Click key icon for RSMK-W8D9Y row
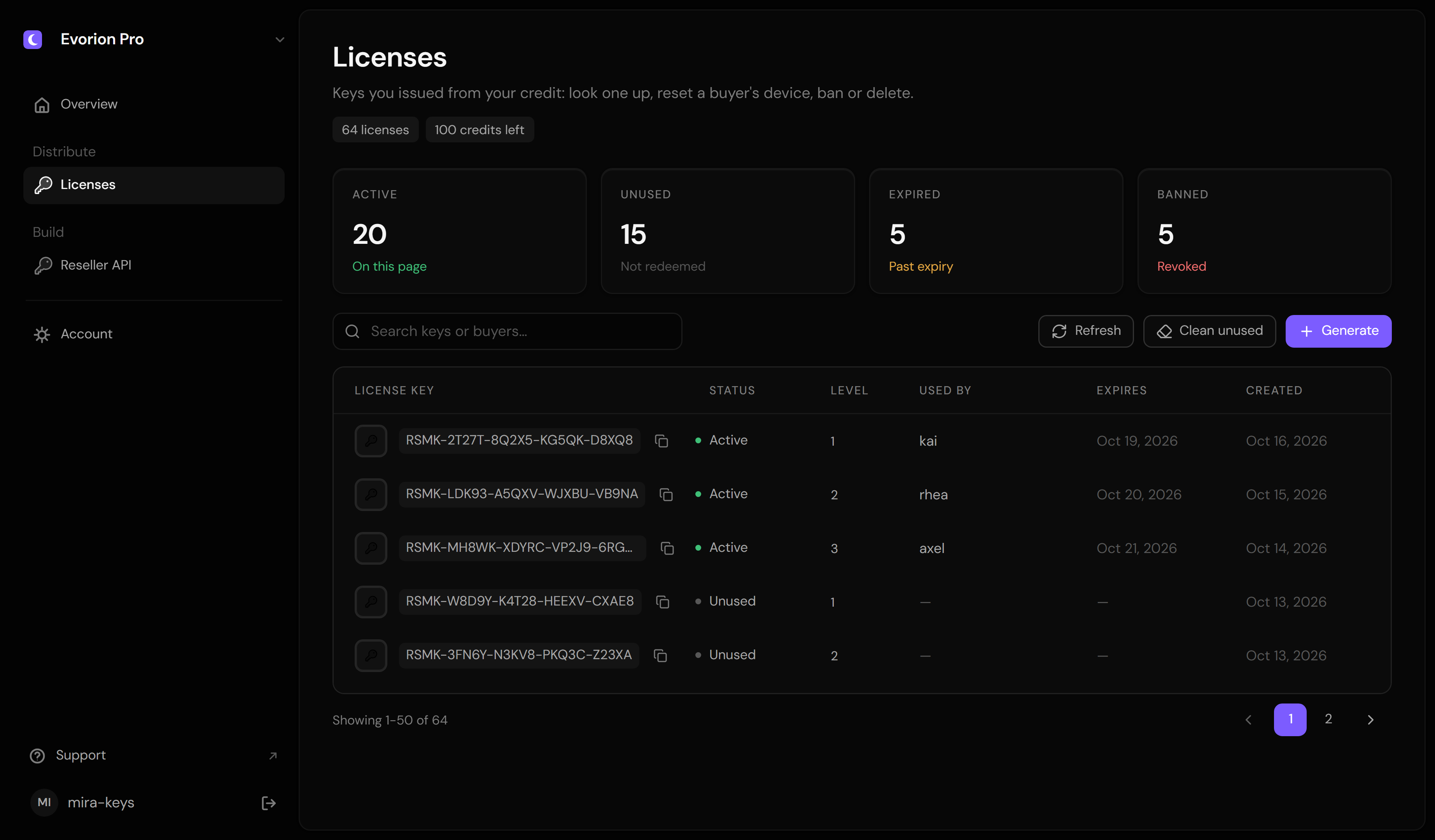The width and height of the screenshot is (1435, 840). click(x=371, y=602)
